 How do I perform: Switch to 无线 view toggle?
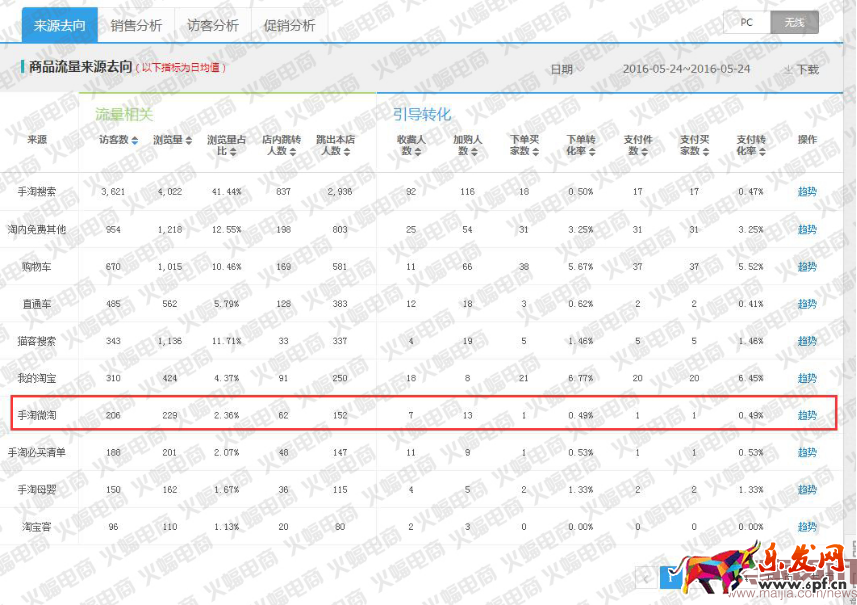pyautogui.click(x=794, y=22)
